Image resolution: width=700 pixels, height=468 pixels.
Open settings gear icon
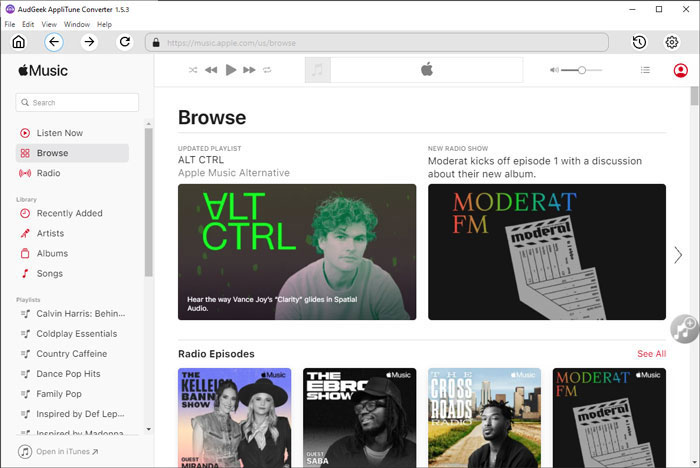tap(671, 42)
